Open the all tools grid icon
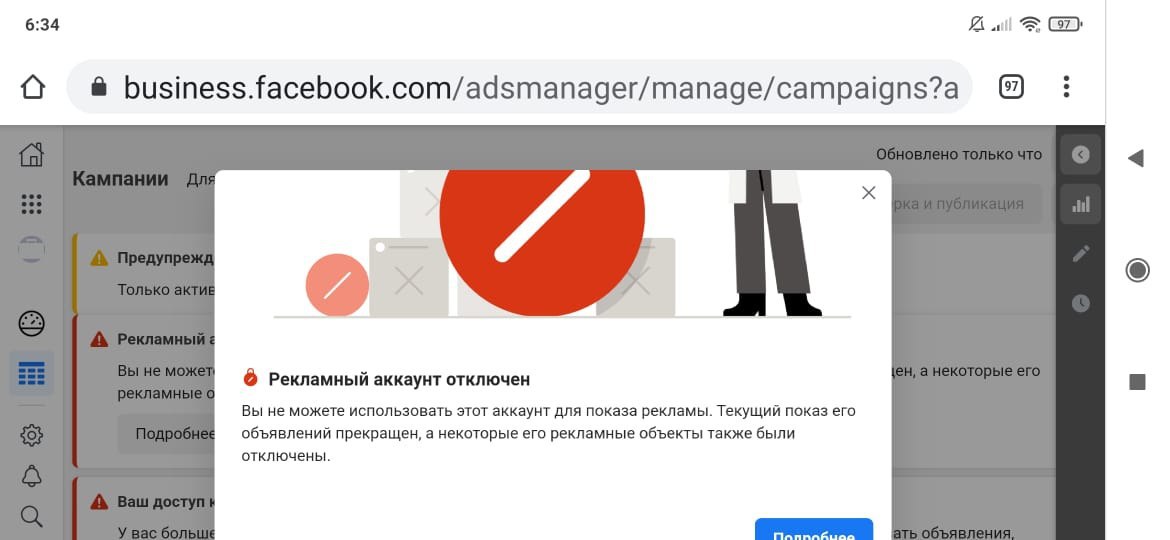The height and width of the screenshot is (540, 1170). pyautogui.click(x=31, y=204)
